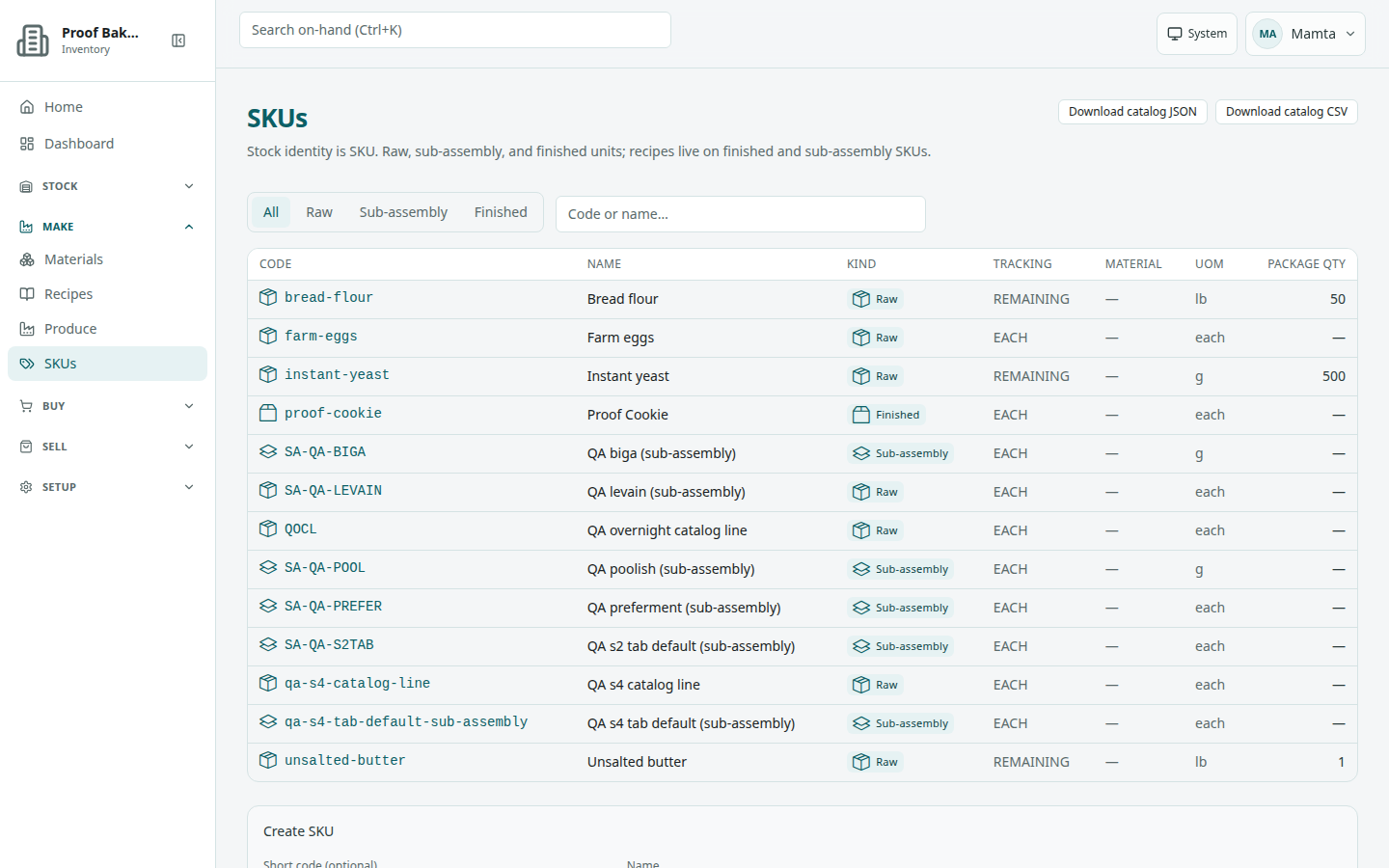Click the Recipes book icon in sidebar

click(x=27, y=294)
